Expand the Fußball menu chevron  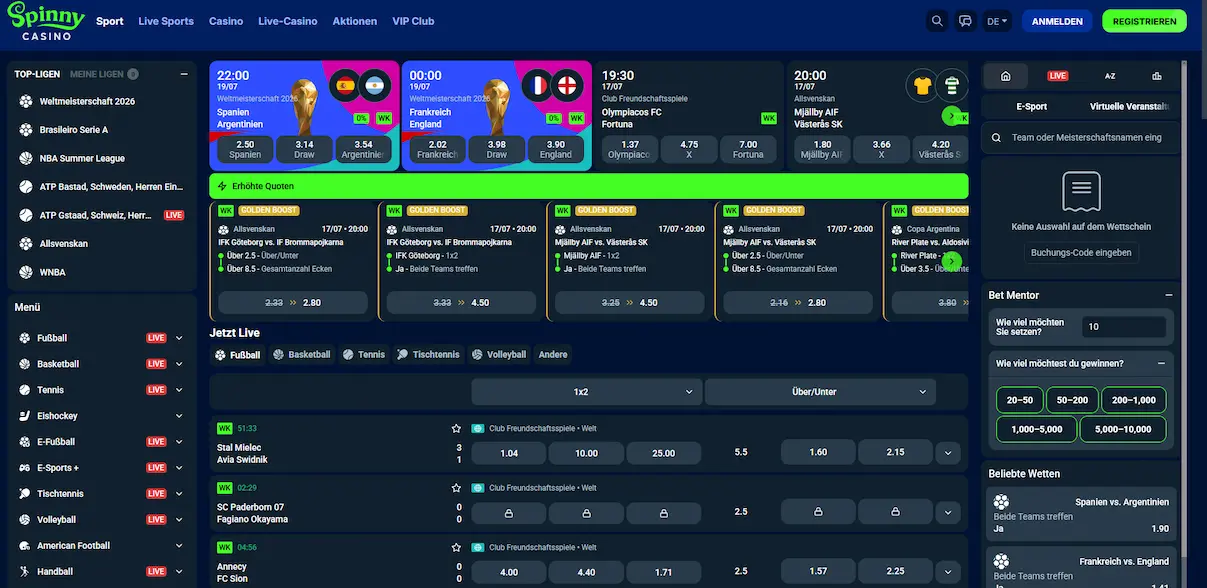tap(179, 338)
